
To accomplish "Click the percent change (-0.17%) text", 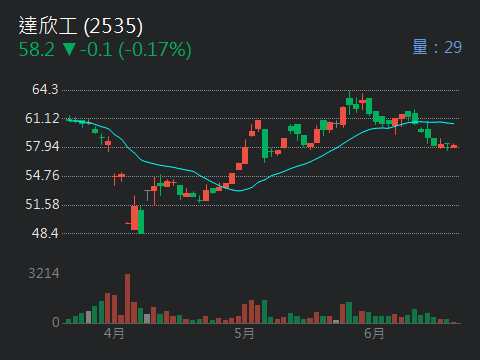I will coord(155,50).
